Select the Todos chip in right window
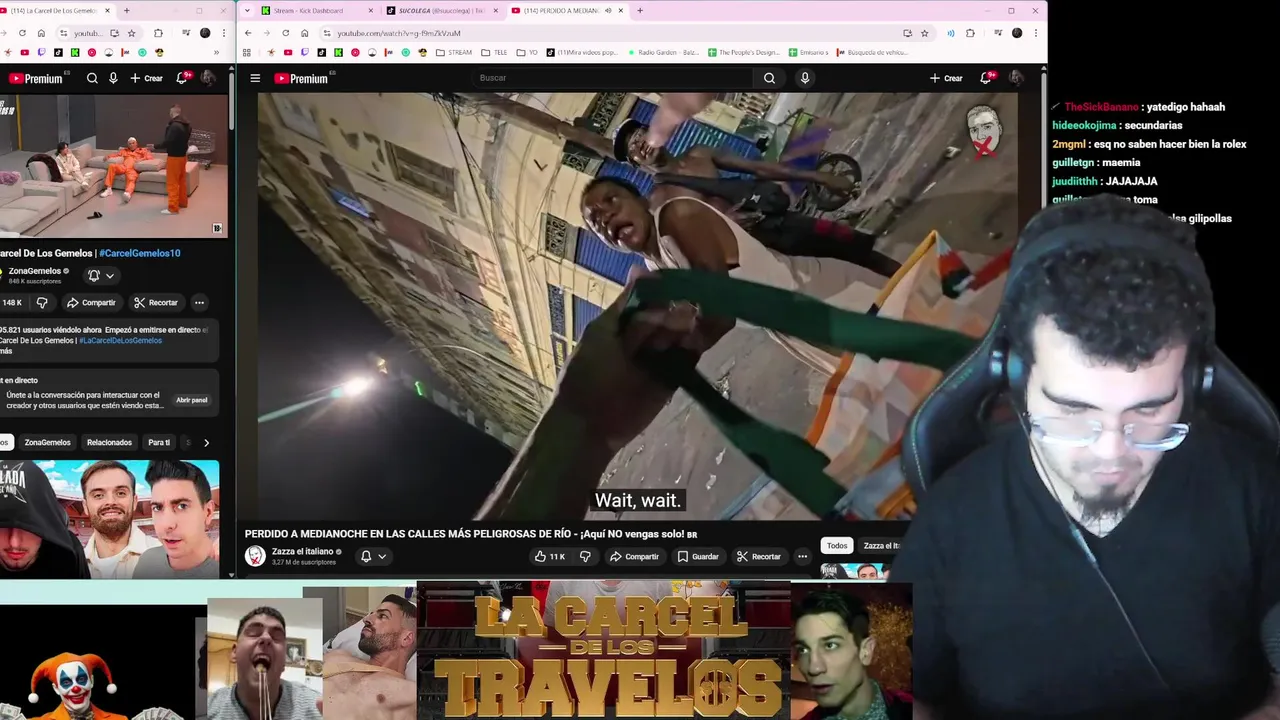 (x=837, y=545)
